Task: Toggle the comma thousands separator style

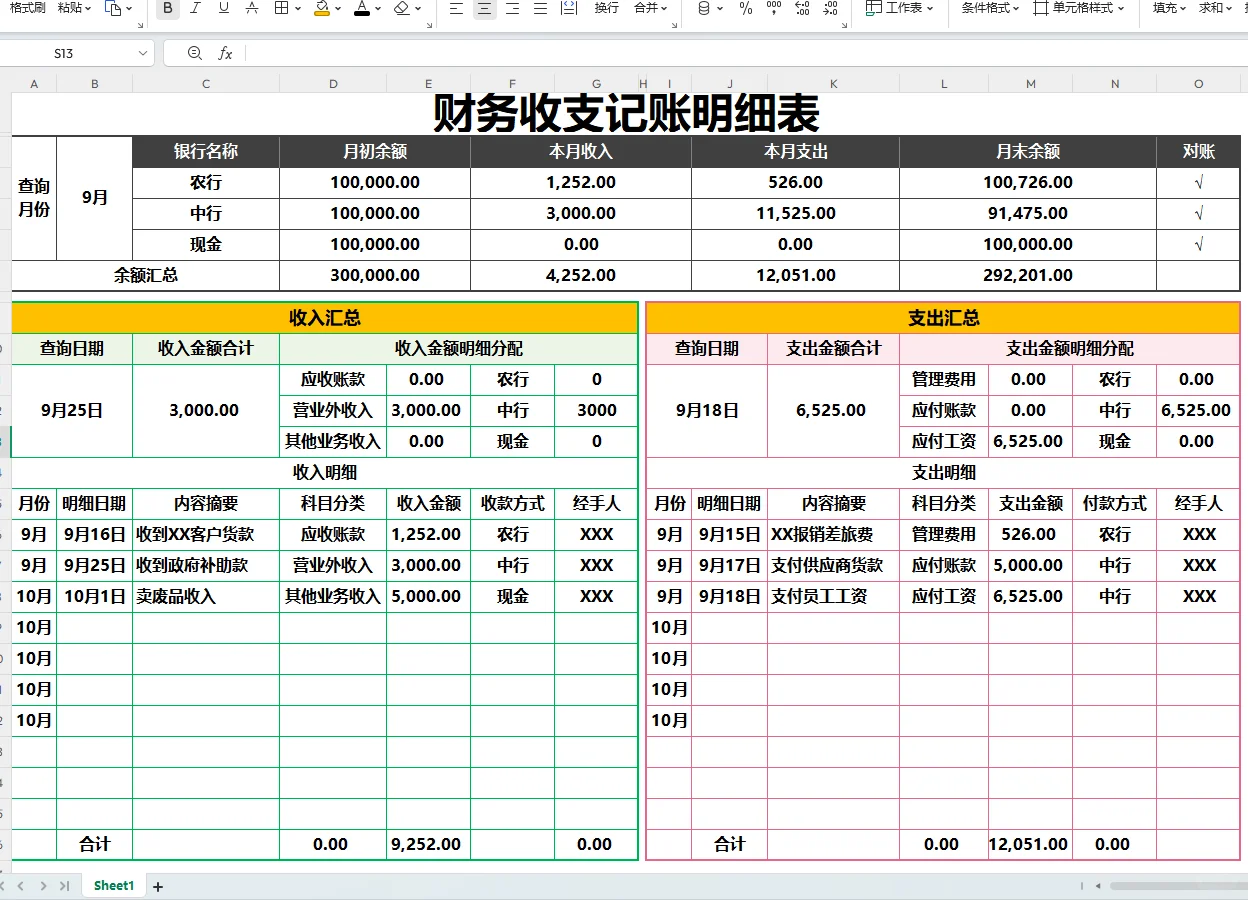Action: pyautogui.click(x=772, y=9)
